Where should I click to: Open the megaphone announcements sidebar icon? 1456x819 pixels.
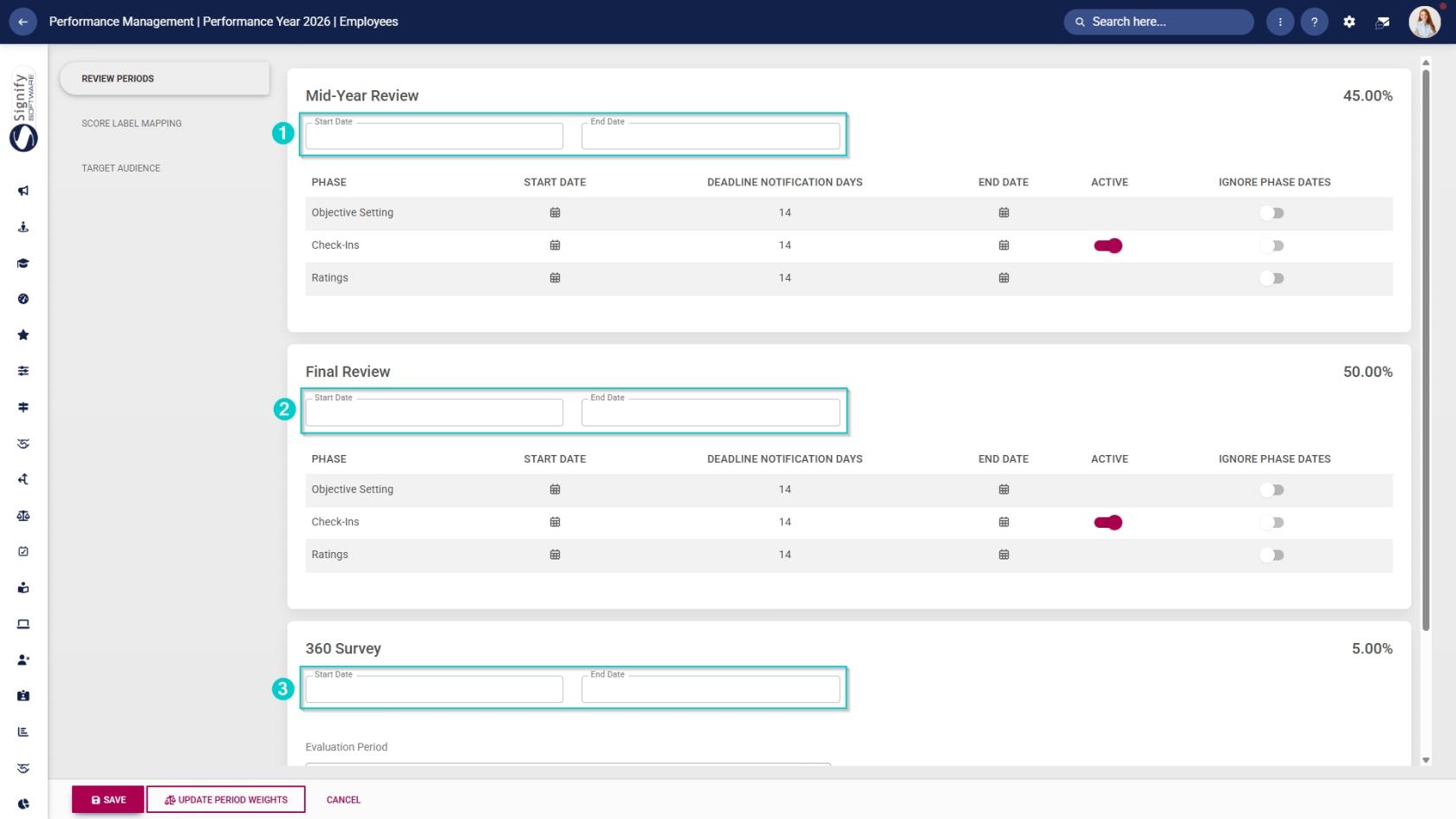click(x=23, y=191)
